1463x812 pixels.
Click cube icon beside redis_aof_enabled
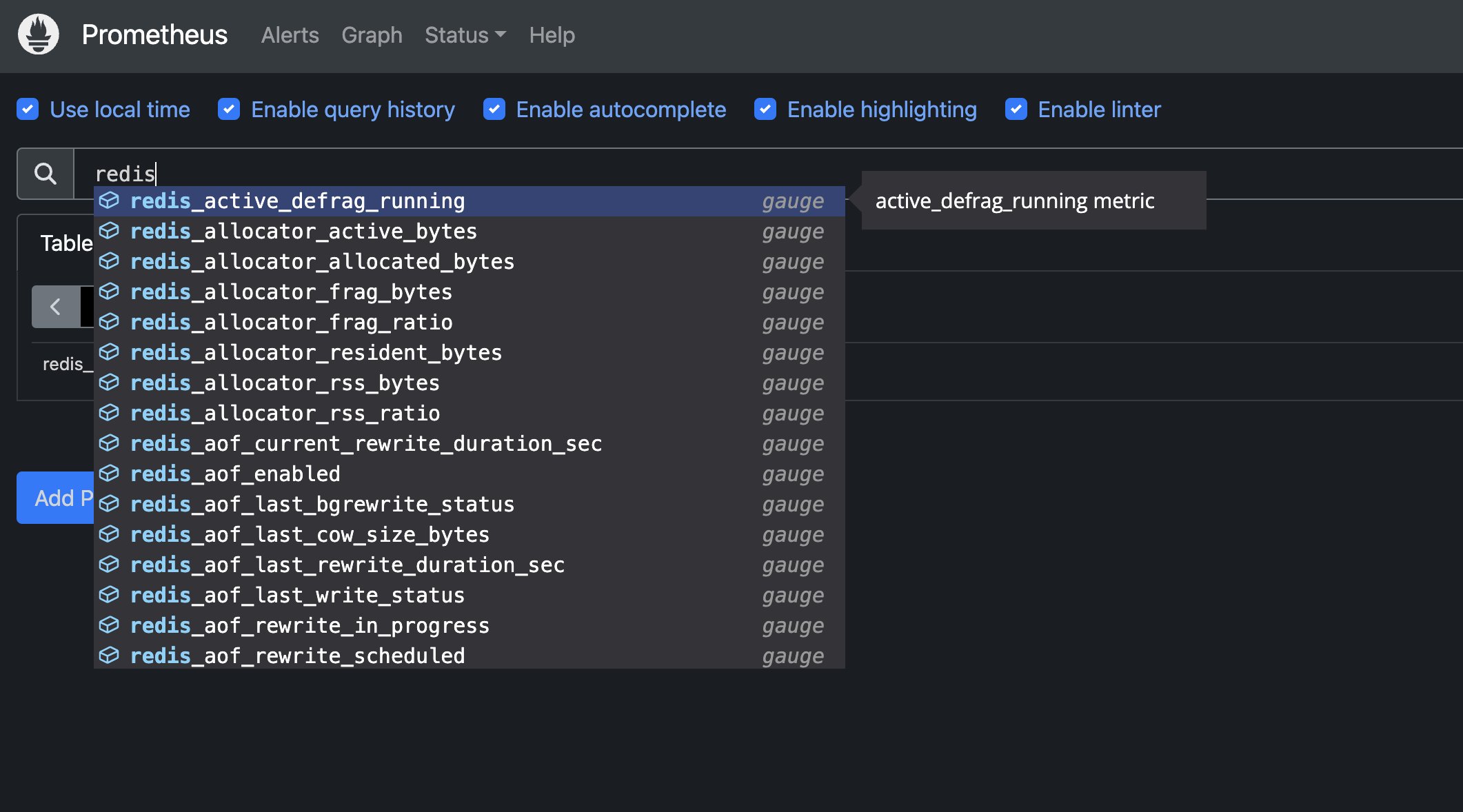tap(109, 474)
